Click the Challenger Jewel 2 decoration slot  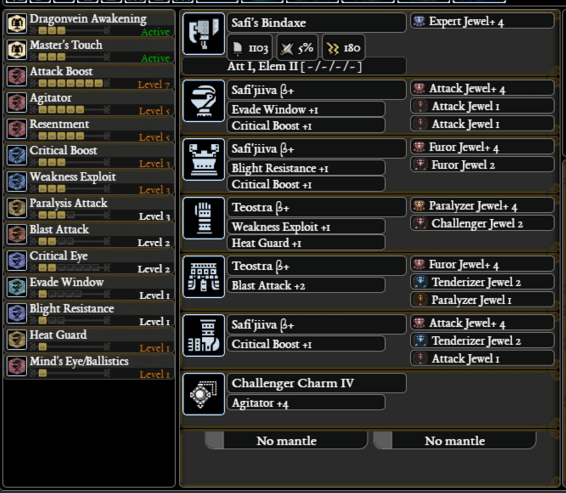(x=482, y=223)
